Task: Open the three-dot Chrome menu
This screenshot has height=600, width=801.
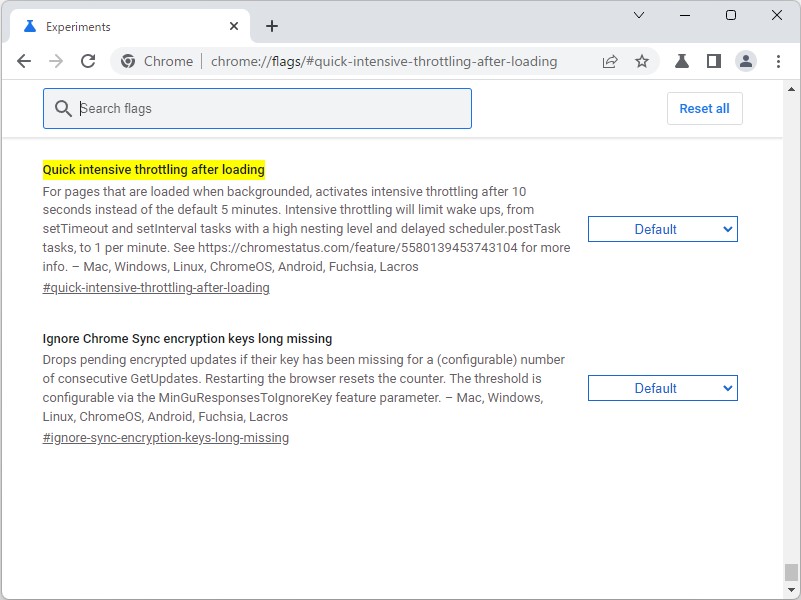Action: pyautogui.click(x=779, y=60)
